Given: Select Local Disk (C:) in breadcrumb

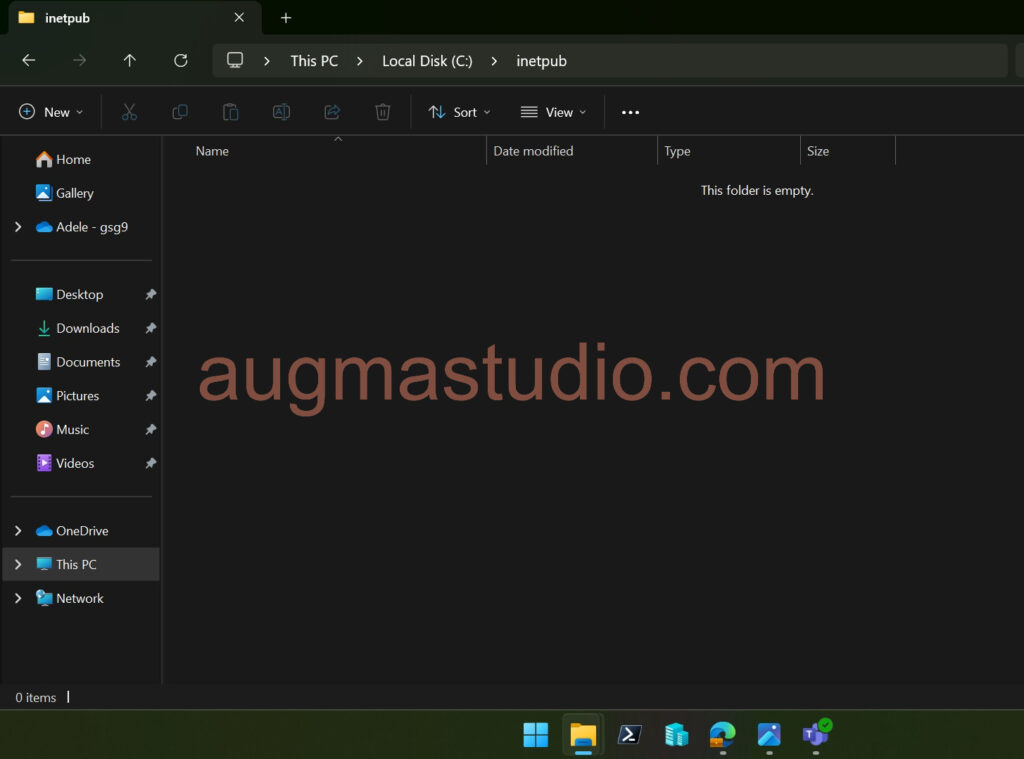Looking at the screenshot, I should click(x=427, y=61).
